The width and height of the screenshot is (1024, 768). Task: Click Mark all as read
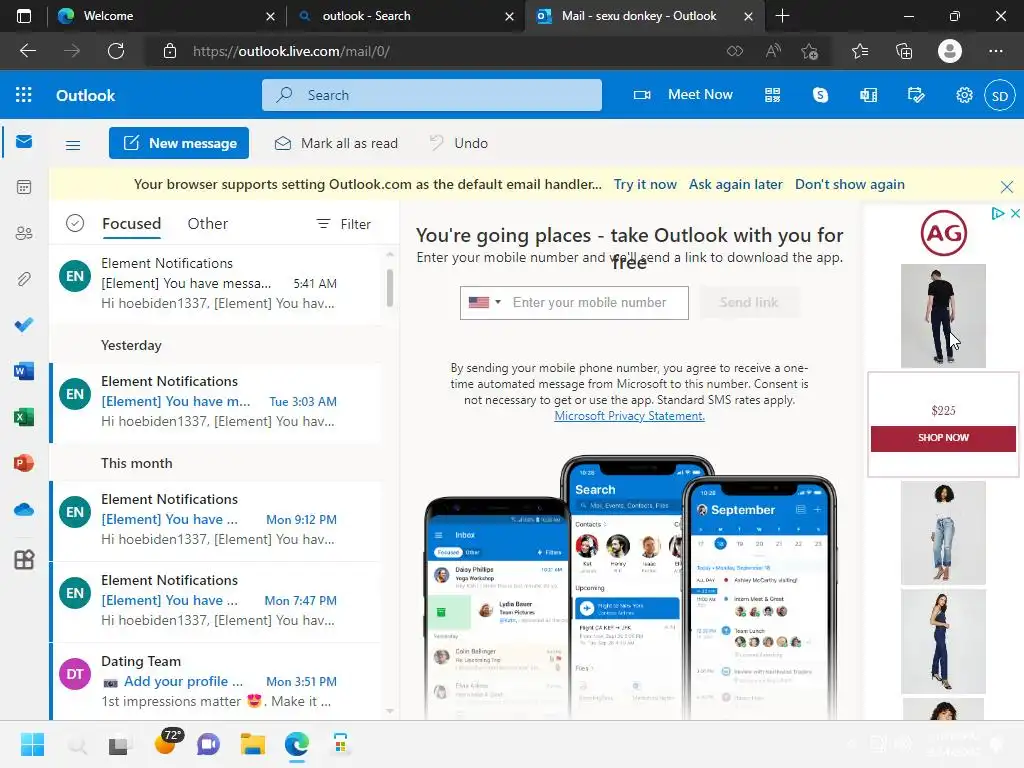tap(336, 143)
